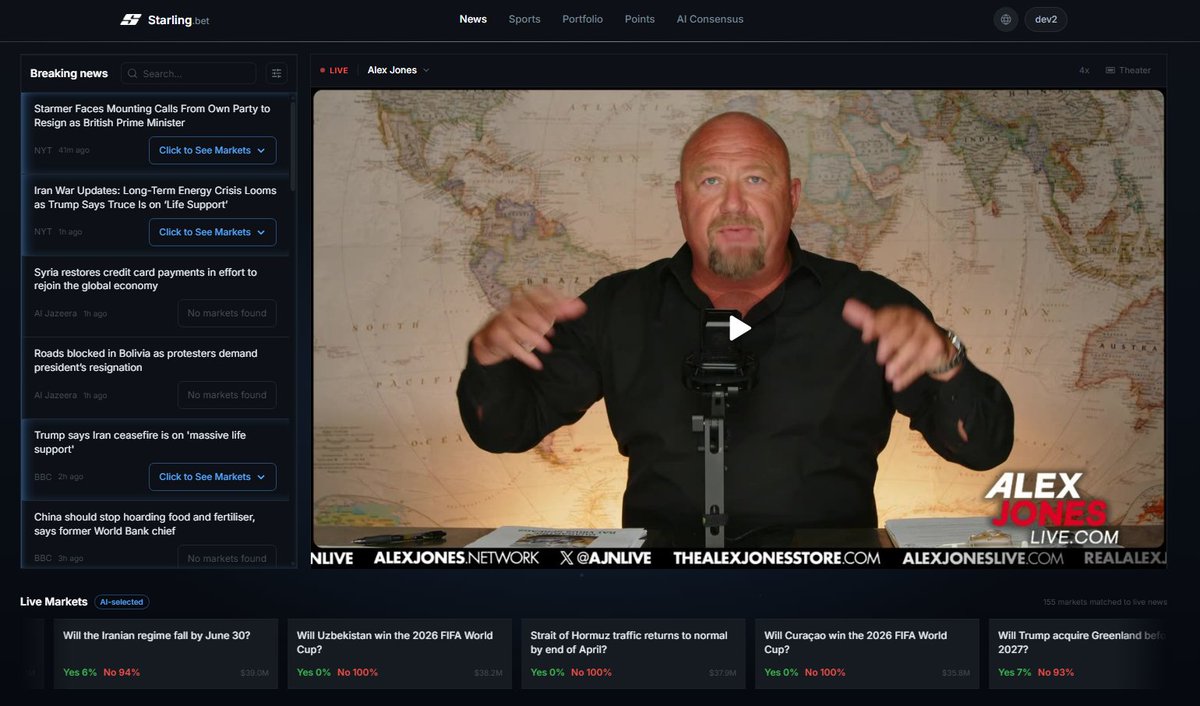Open Roads blocked in Bolivia headline
The width and height of the screenshot is (1200, 706).
point(145,361)
